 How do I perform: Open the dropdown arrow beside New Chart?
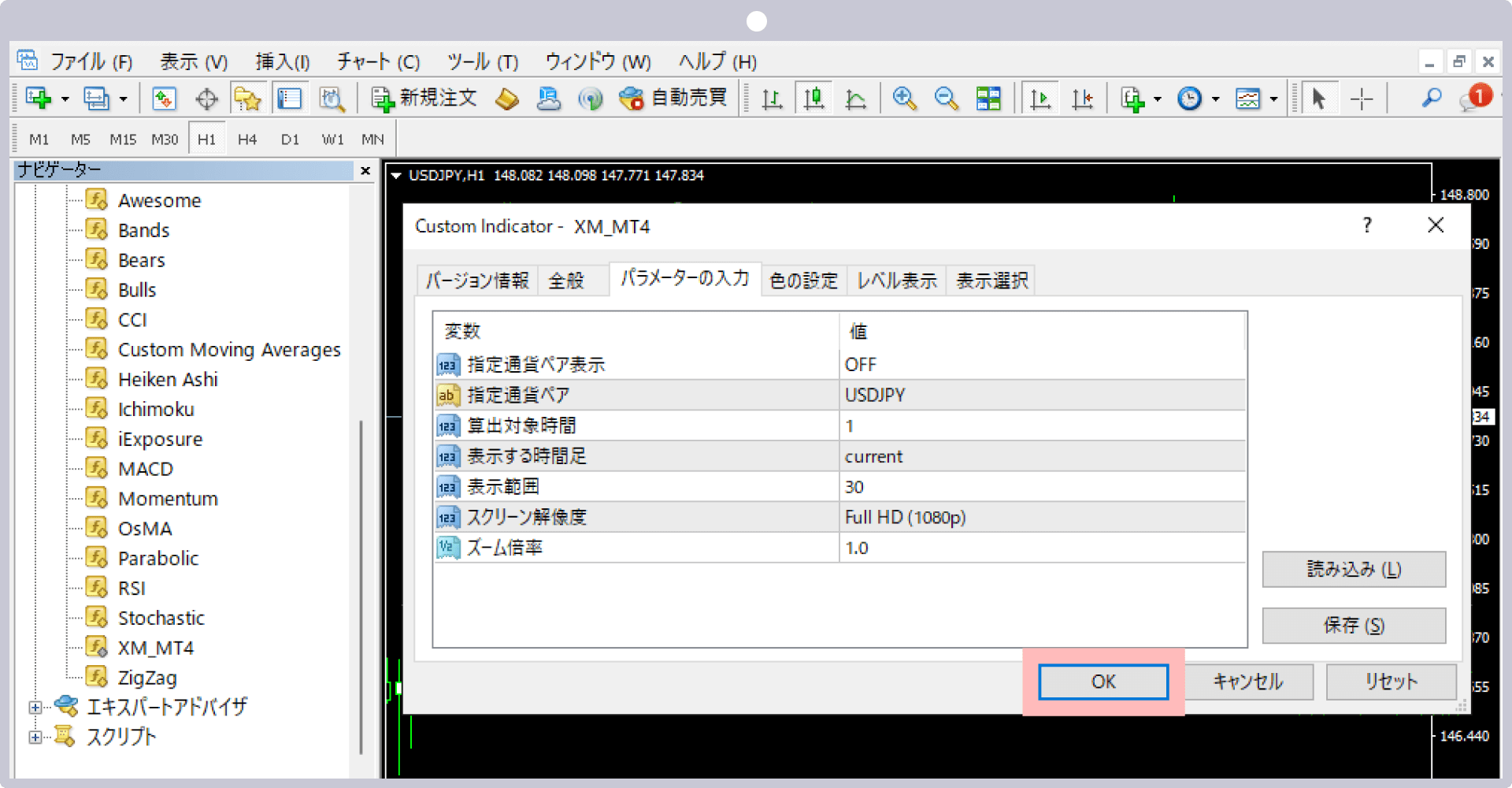pyautogui.click(x=65, y=99)
